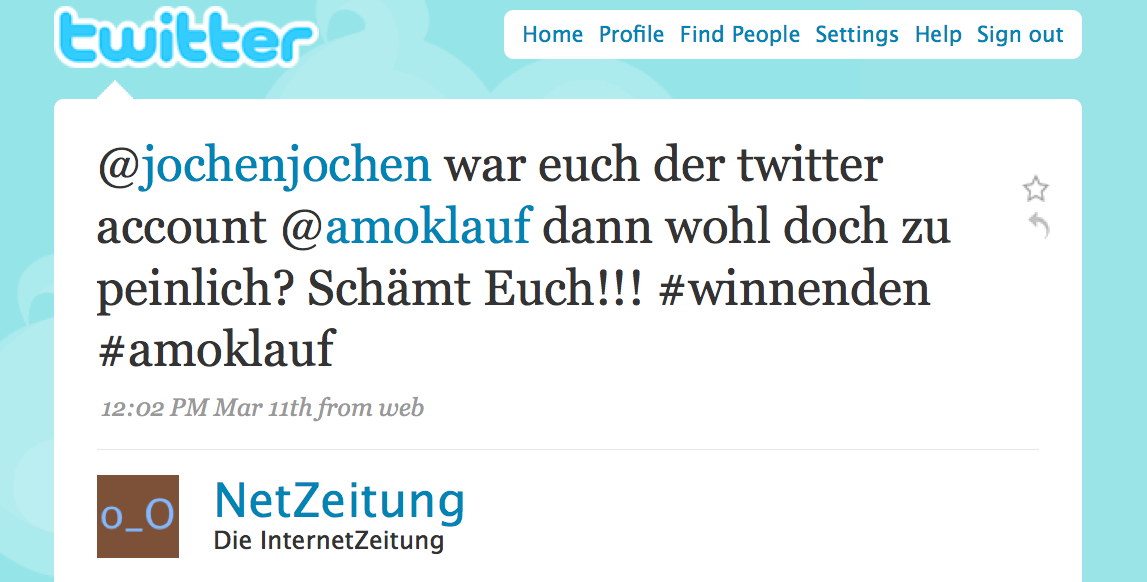The width and height of the screenshot is (1147, 582).
Task: Open Find People in navigation
Action: tap(740, 34)
